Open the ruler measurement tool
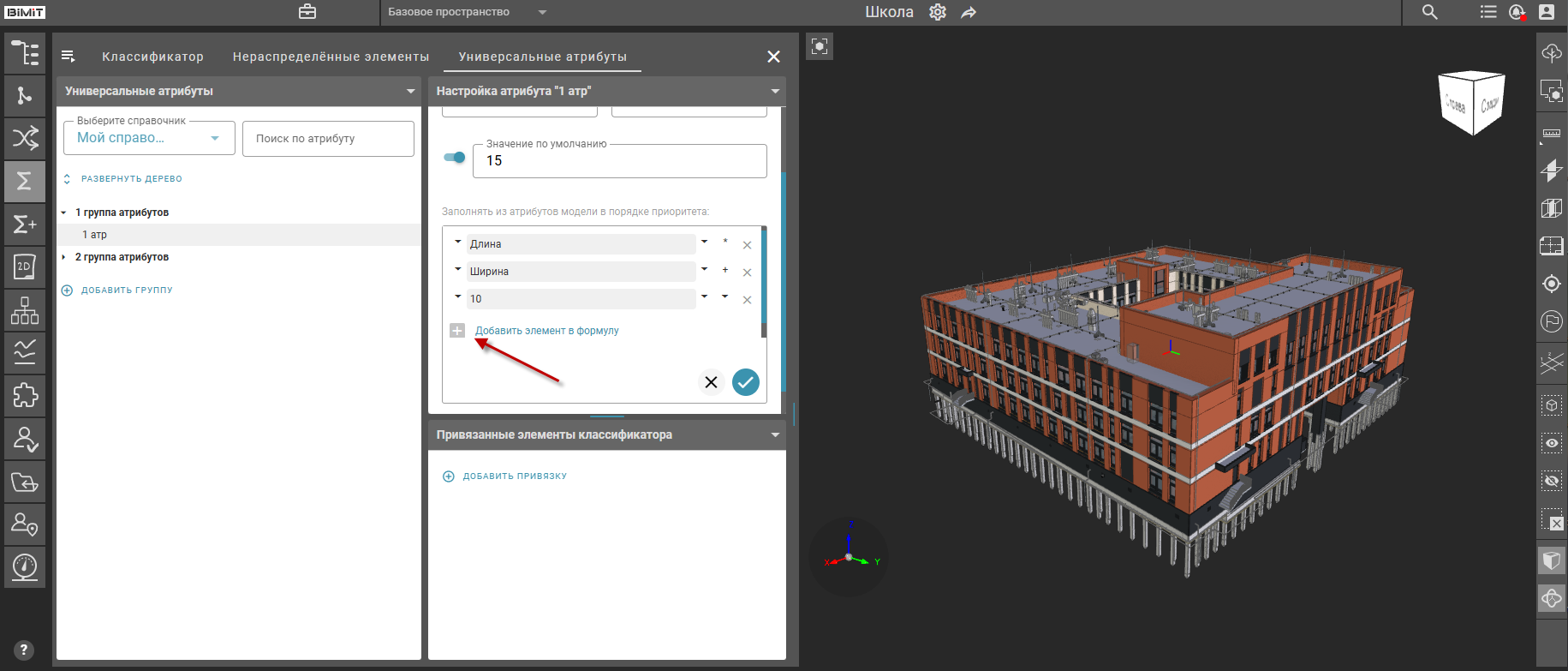The height and width of the screenshot is (671, 1568). click(1551, 134)
